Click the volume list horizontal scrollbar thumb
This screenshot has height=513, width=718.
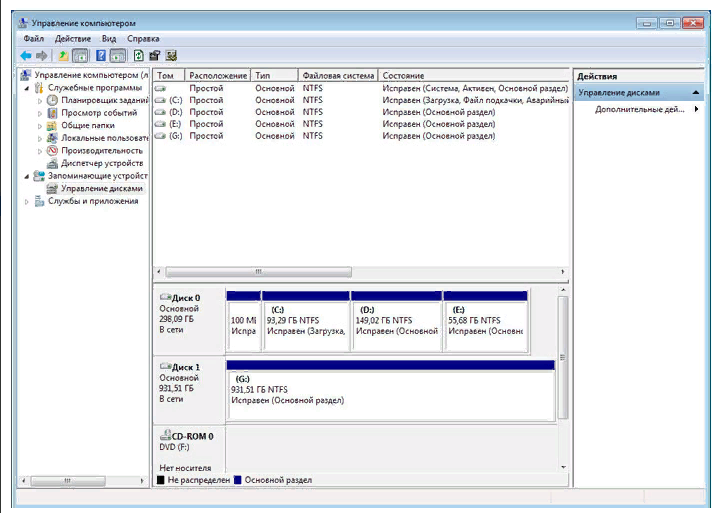[x=259, y=272]
